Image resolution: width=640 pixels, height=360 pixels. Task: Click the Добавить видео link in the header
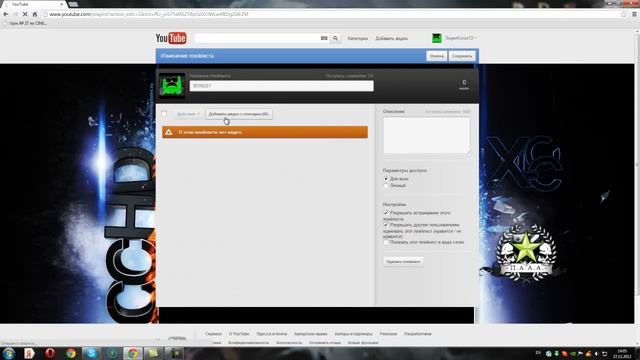(x=391, y=38)
